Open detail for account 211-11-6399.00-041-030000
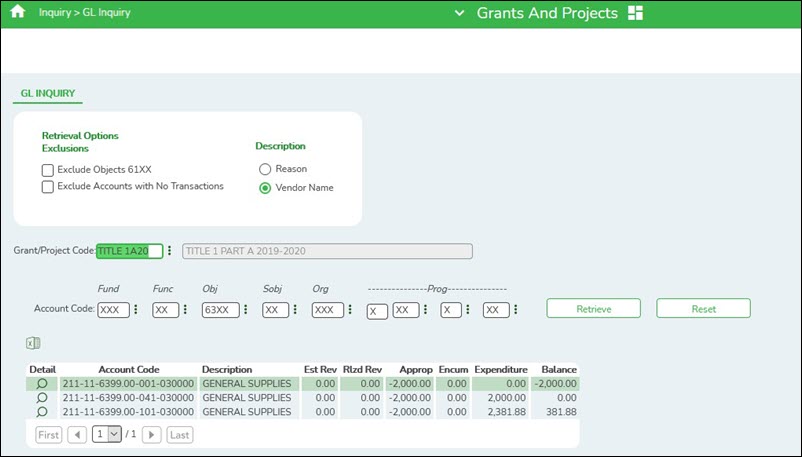This screenshot has width=802, height=457. tap(42, 397)
